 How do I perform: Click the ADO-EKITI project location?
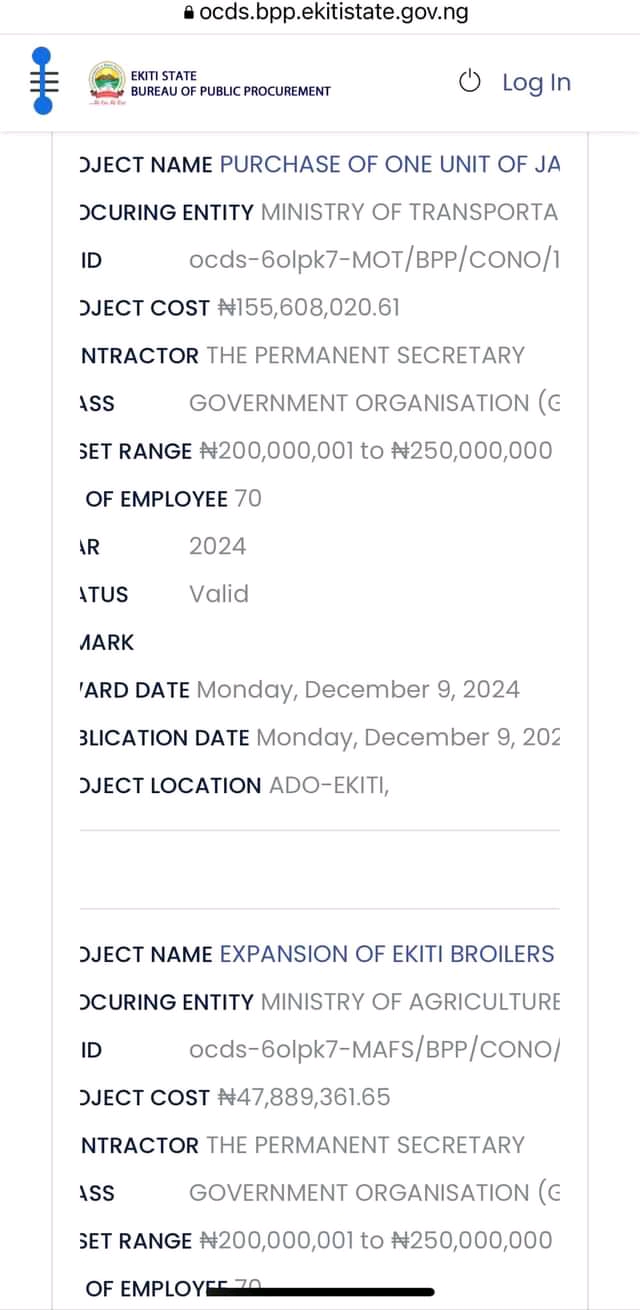329,786
